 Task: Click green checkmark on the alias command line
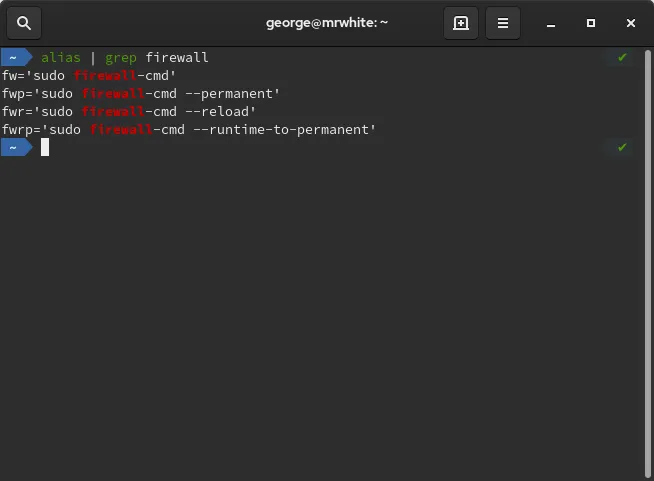[x=622, y=57]
